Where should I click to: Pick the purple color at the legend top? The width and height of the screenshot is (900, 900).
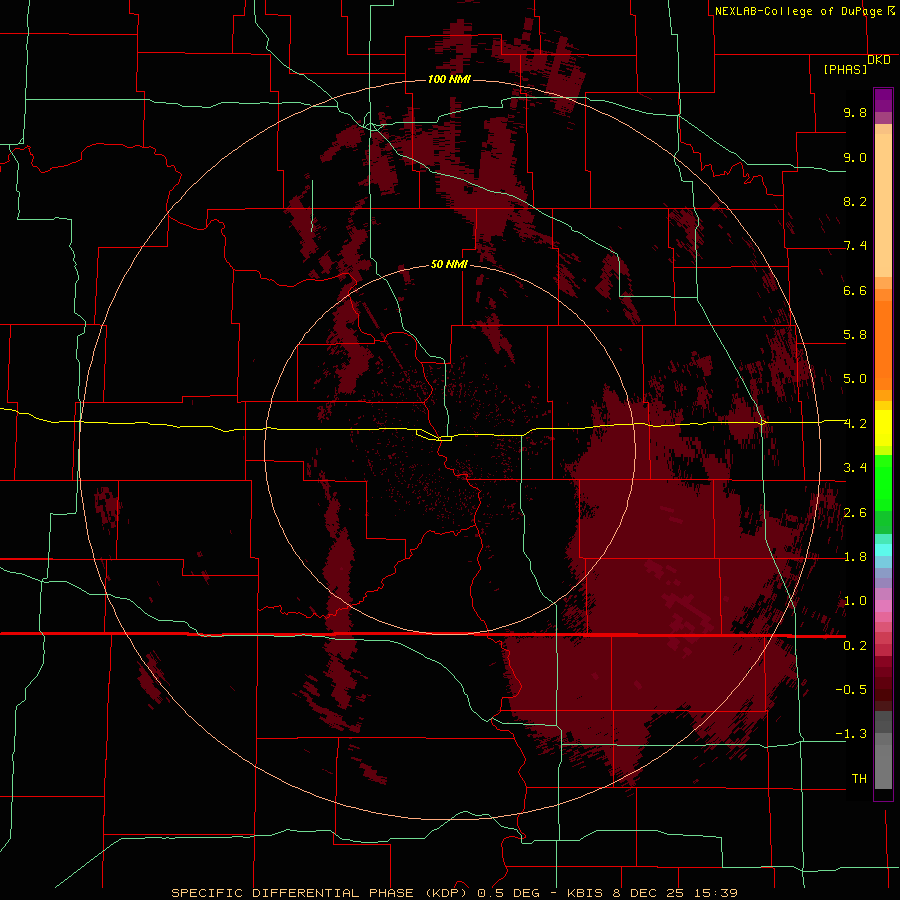[x=883, y=99]
